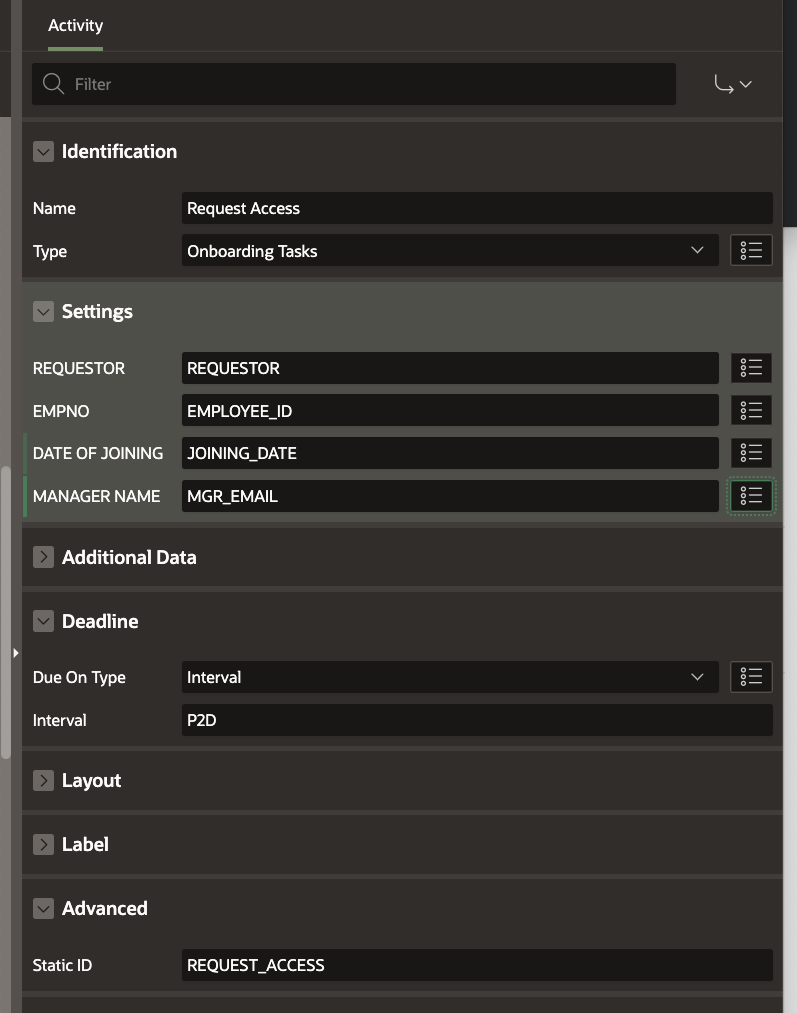Open item picker for EMPNO setting
The image size is (797, 1013).
751,410
